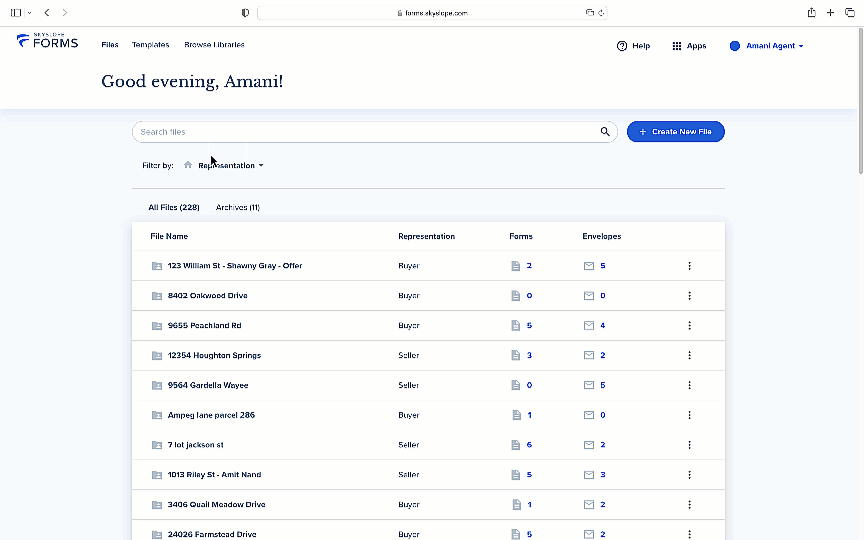Click envelope icon for 12354 Houghton Springs
The height and width of the screenshot is (540, 864).
[588, 355]
